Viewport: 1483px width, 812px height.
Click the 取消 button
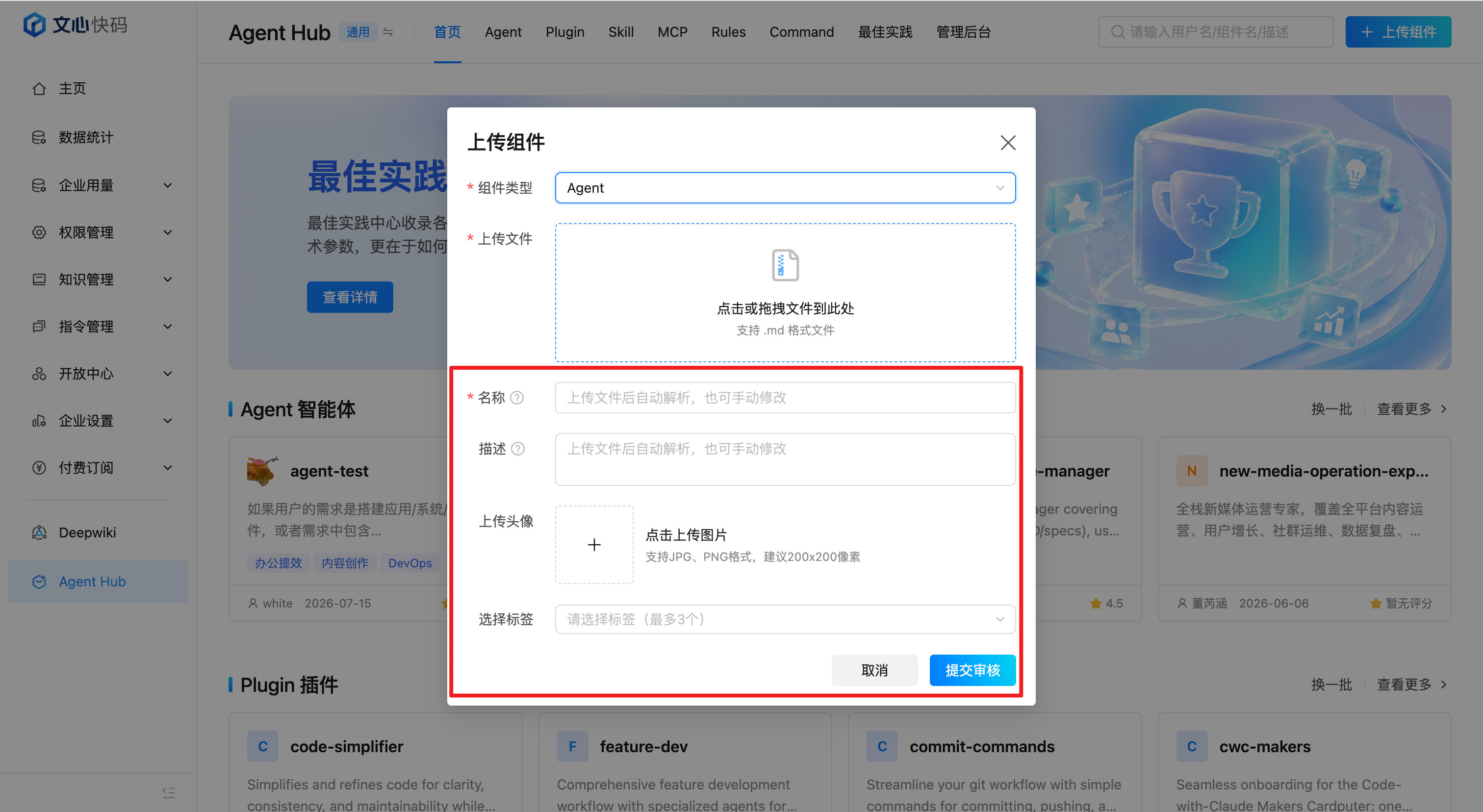874,670
